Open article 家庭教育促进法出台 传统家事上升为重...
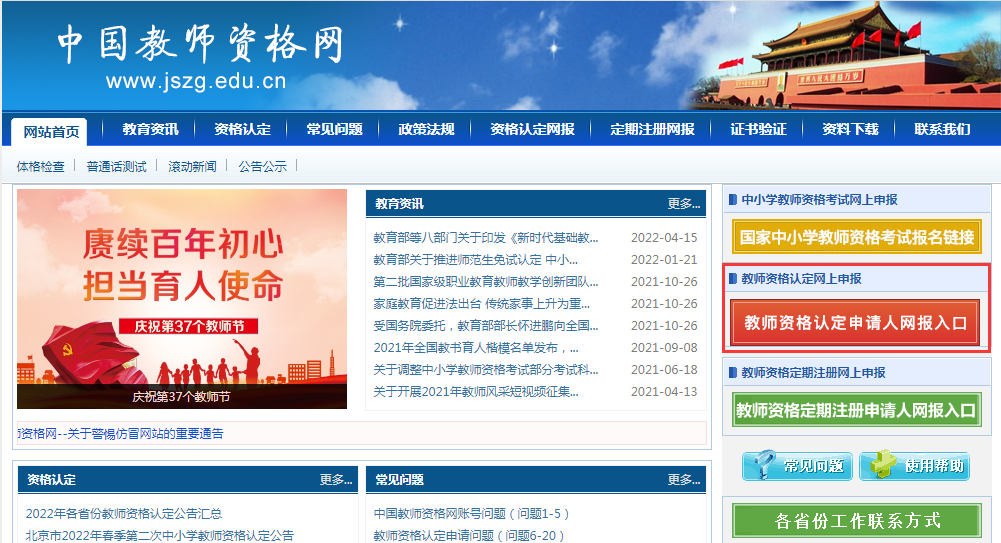This screenshot has height=543, width=1001. 481,304
